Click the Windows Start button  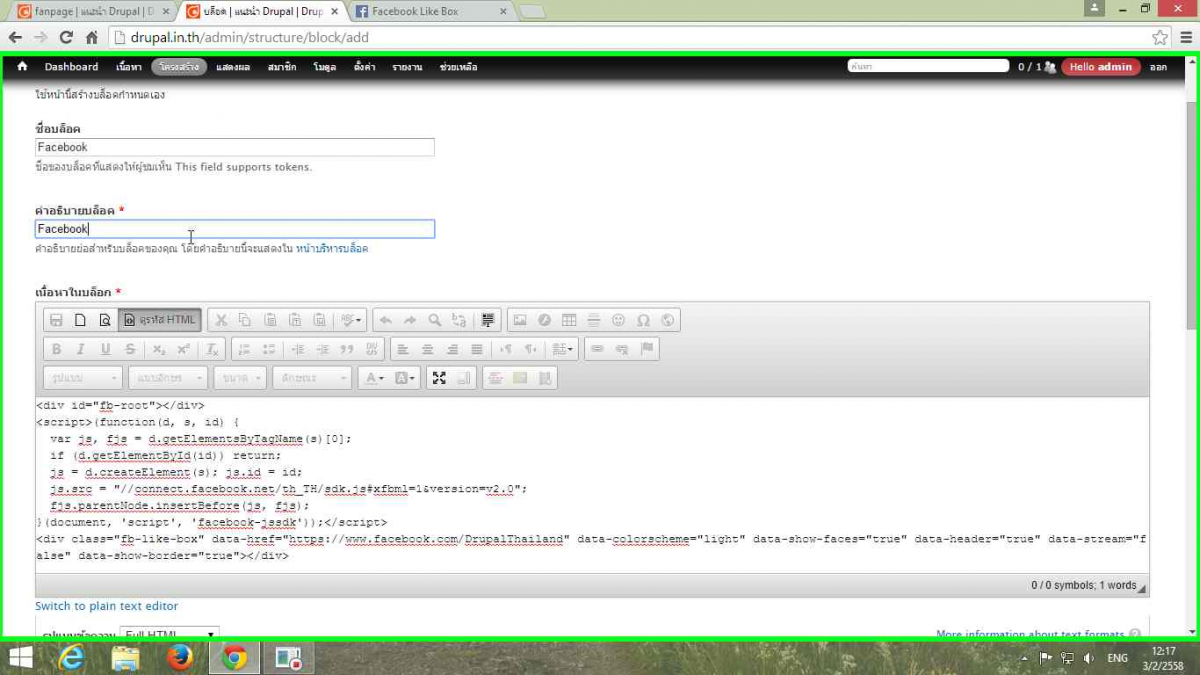point(19,658)
